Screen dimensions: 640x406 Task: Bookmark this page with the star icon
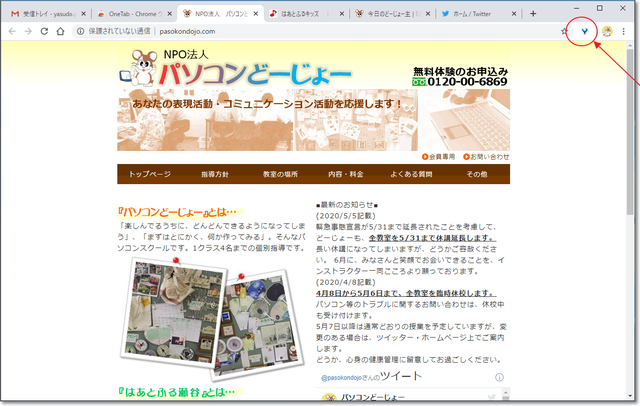[x=565, y=31]
